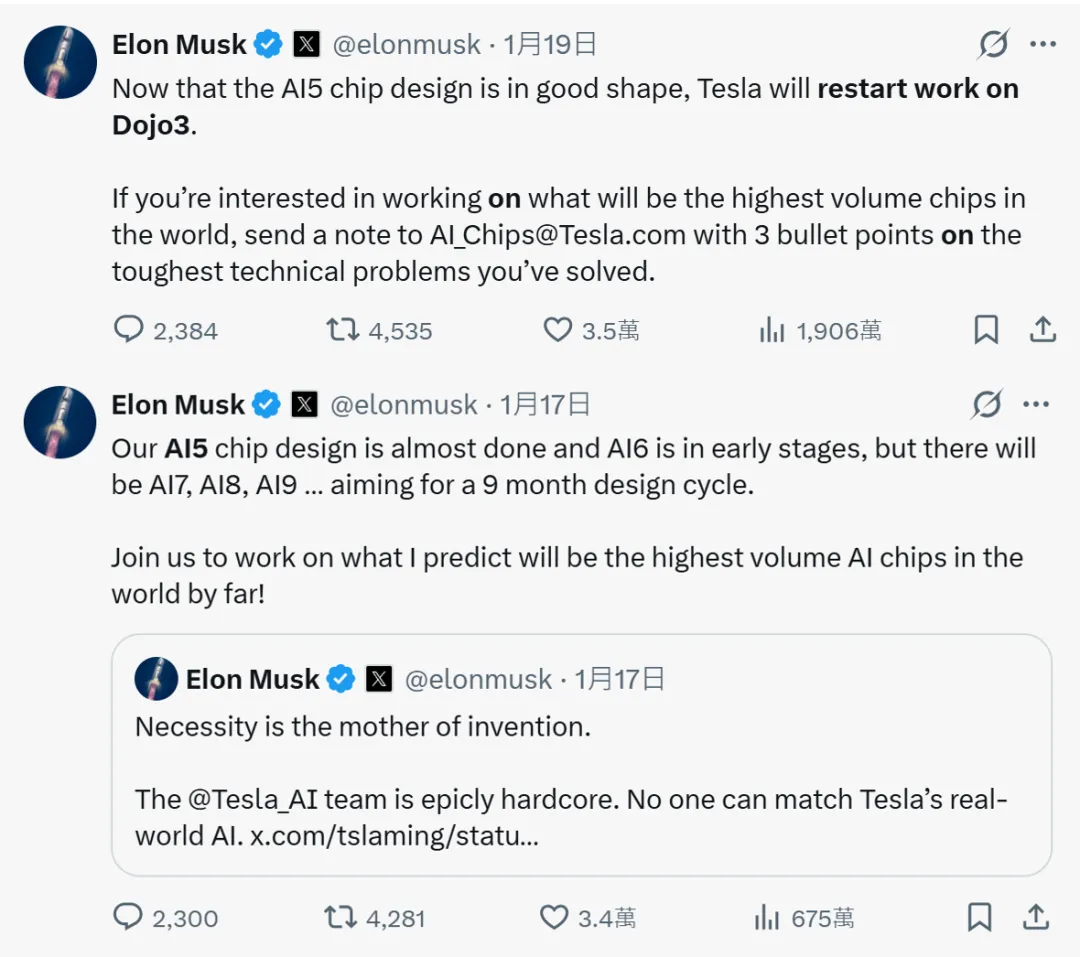Like the tweet with 3.4萬 likes
The height and width of the screenshot is (957, 1080).
554,917
